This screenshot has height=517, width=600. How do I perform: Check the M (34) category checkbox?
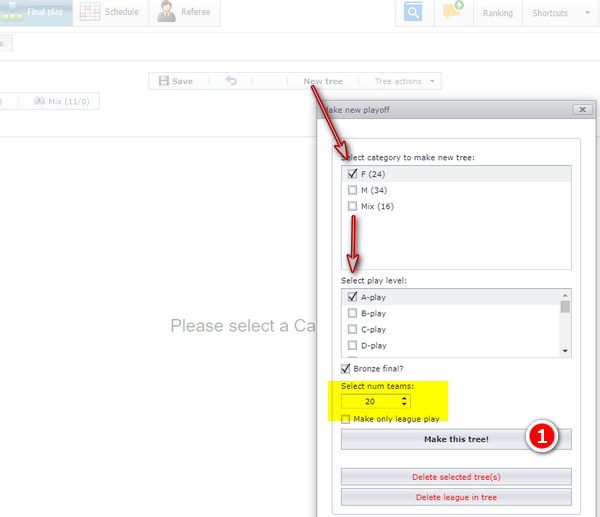pyautogui.click(x=352, y=190)
